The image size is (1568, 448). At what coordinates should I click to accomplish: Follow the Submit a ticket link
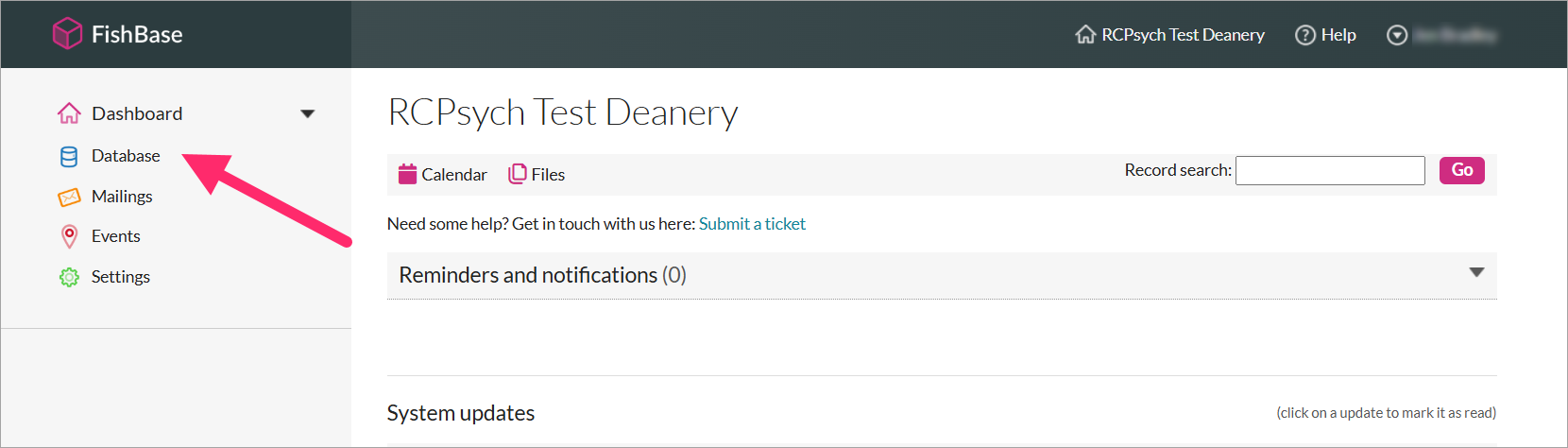click(x=752, y=224)
